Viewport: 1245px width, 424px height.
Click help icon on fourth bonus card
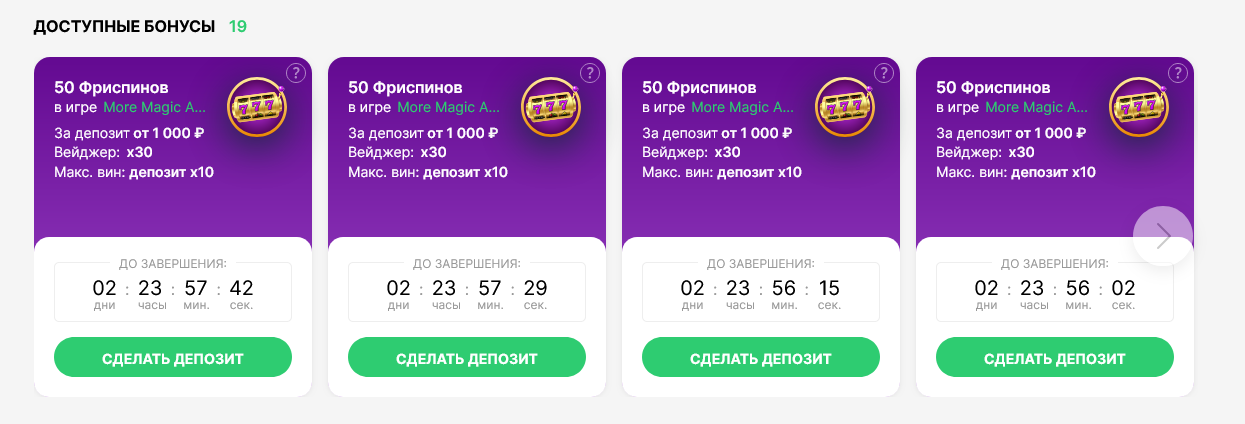tap(1177, 73)
